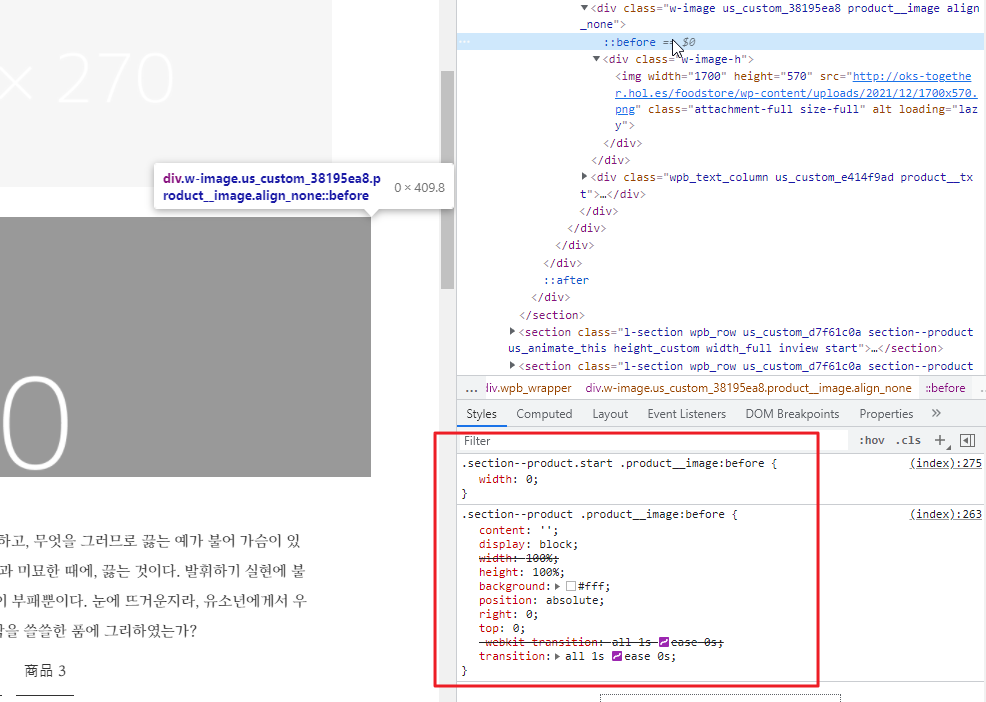
Task: Expand the background #fff shorthand triangle
Action: point(557,586)
